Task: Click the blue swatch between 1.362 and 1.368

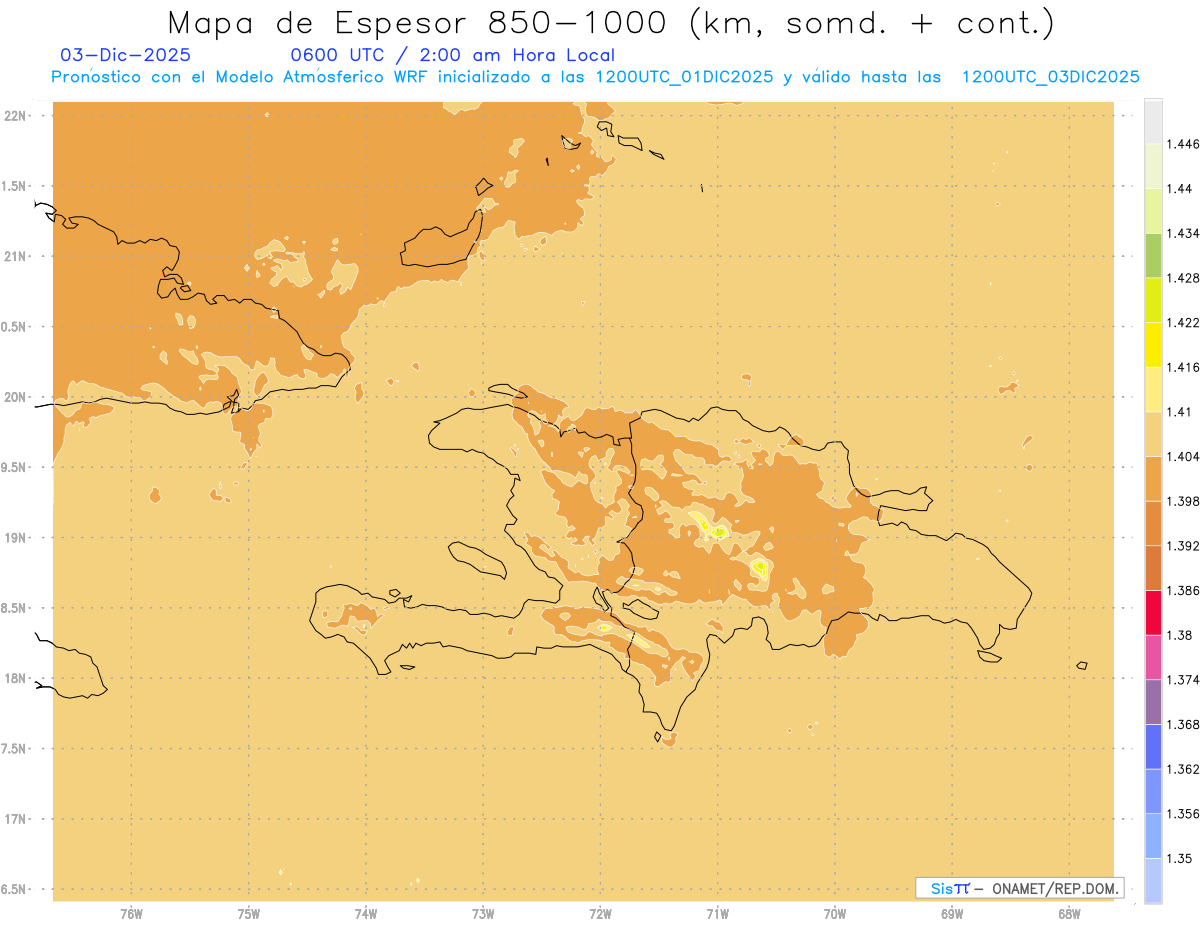Action: point(1153,746)
